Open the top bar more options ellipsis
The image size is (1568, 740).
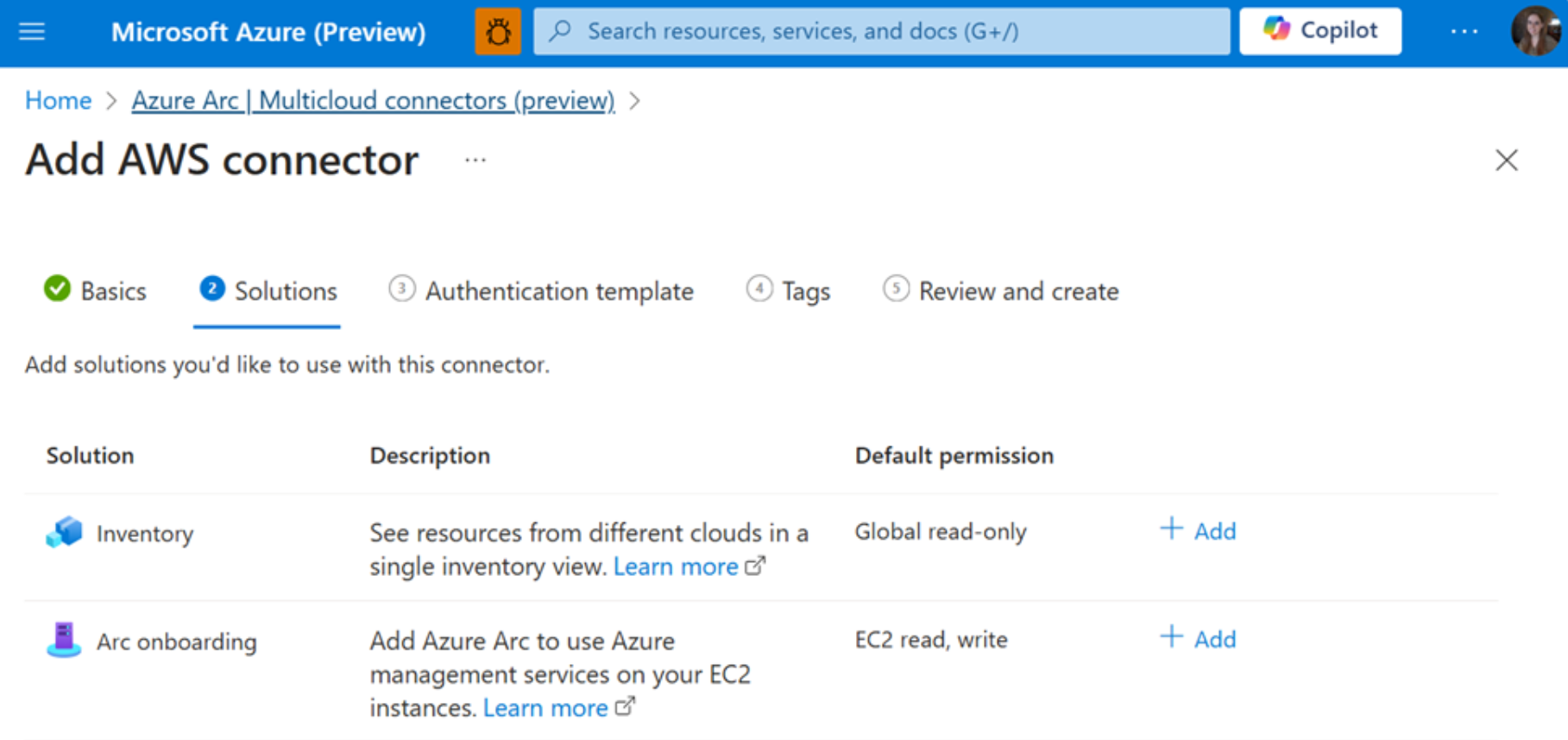tap(1464, 32)
